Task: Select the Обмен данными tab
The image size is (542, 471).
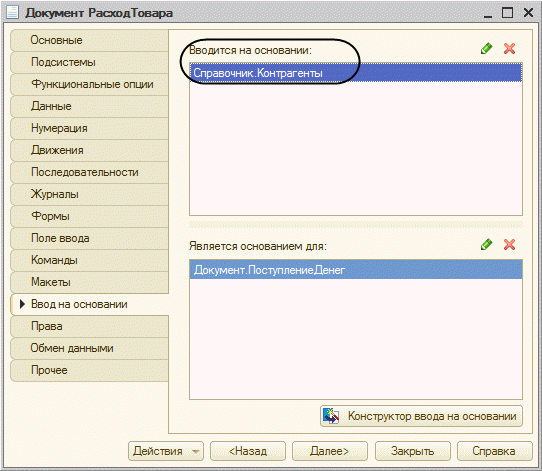Action: point(90,348)
